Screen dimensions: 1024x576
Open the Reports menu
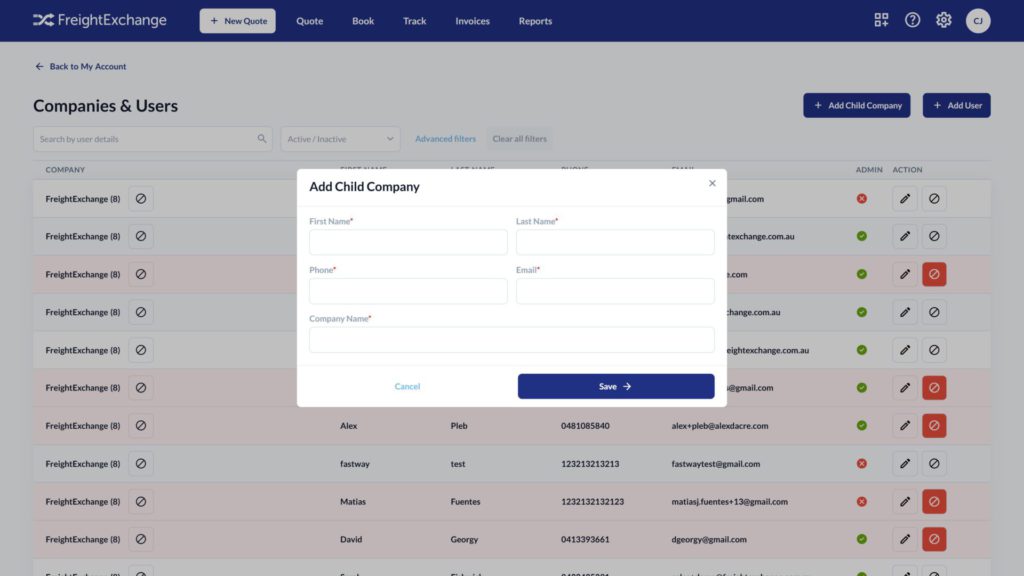coord(536,21)
